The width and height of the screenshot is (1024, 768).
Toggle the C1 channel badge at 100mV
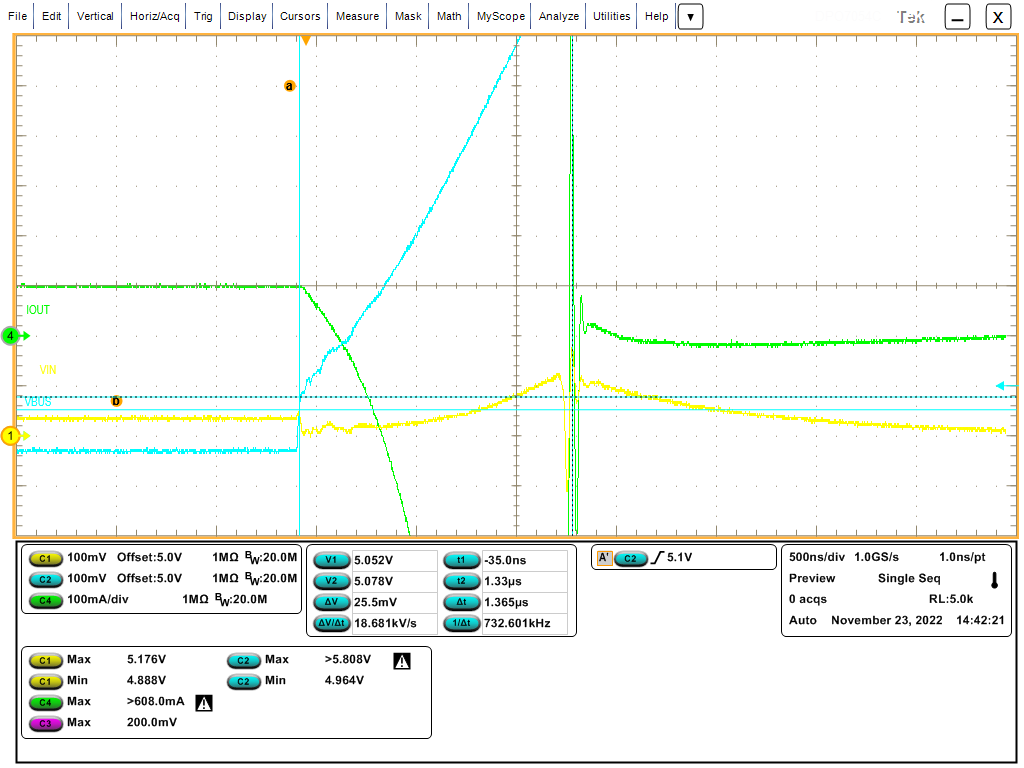pos(45,558)
